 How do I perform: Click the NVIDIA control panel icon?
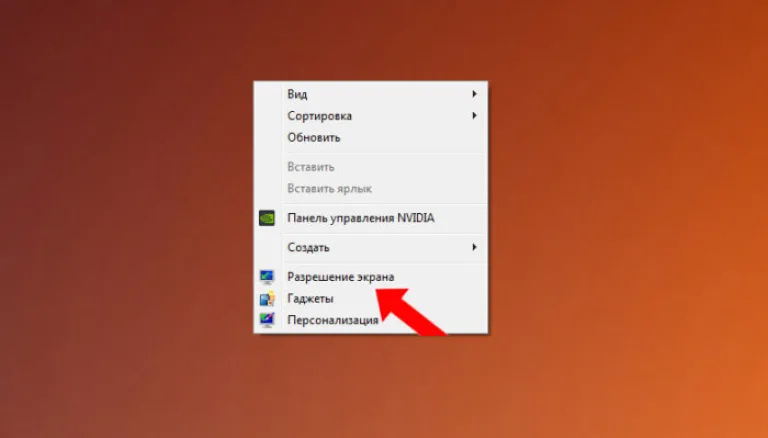coord(267,218)
